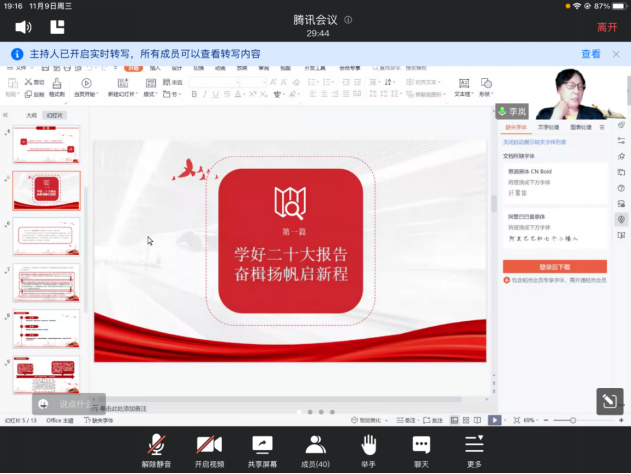Turn on camera with 开启视频
Screen dimensions: 631x474
[209, 445]
